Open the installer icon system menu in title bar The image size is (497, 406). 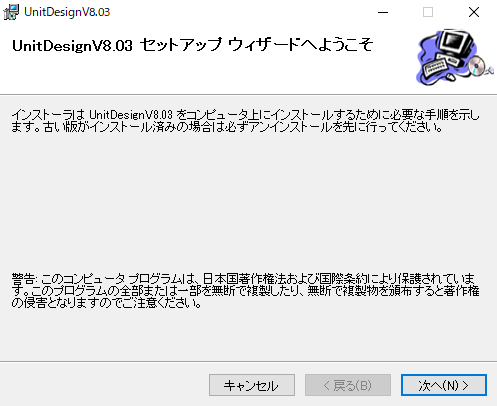pos(11,12)
